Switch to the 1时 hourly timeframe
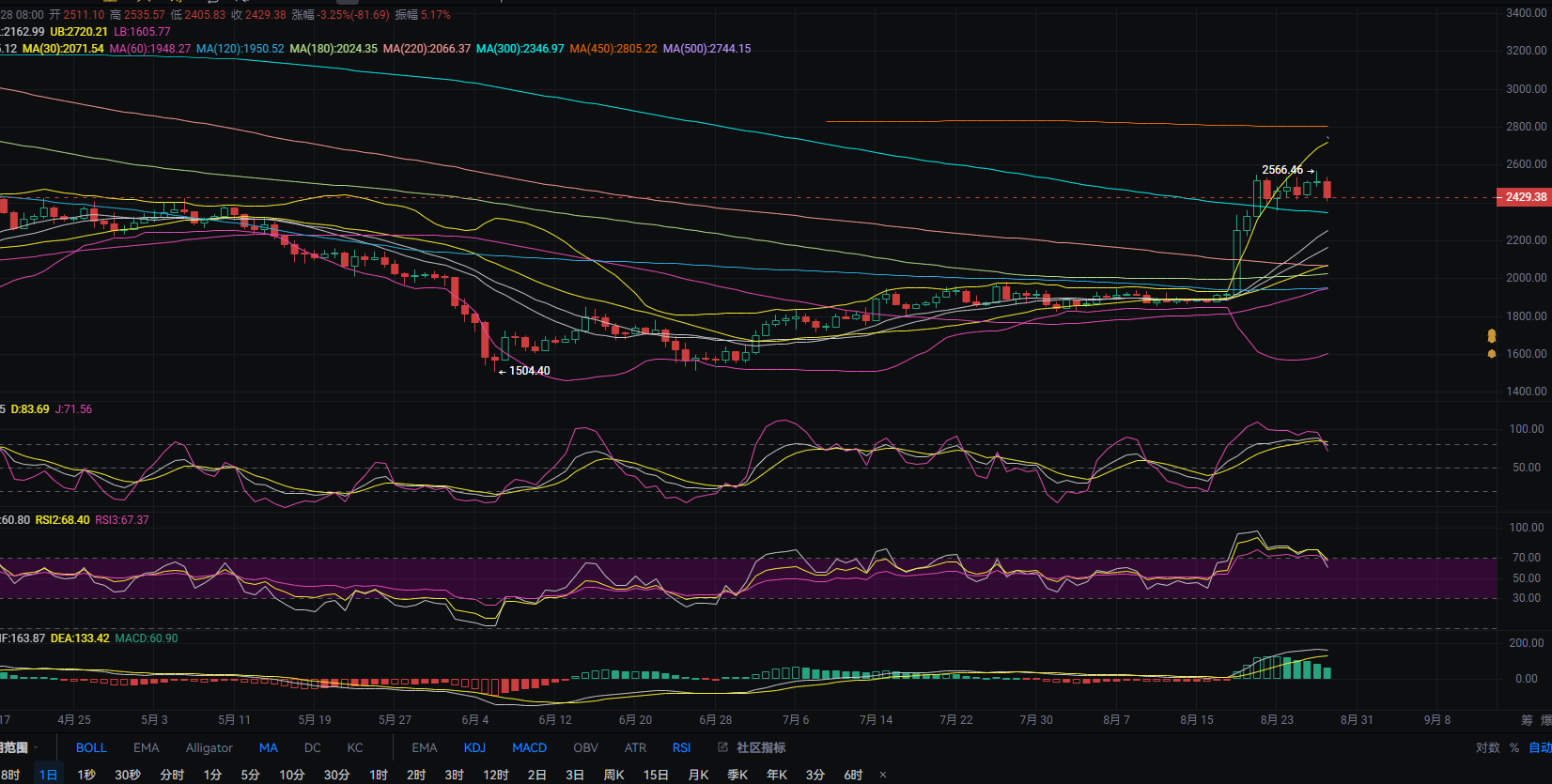Image resolution: width=1552 pixels, height=784 pixels. [x=379, y=775]
